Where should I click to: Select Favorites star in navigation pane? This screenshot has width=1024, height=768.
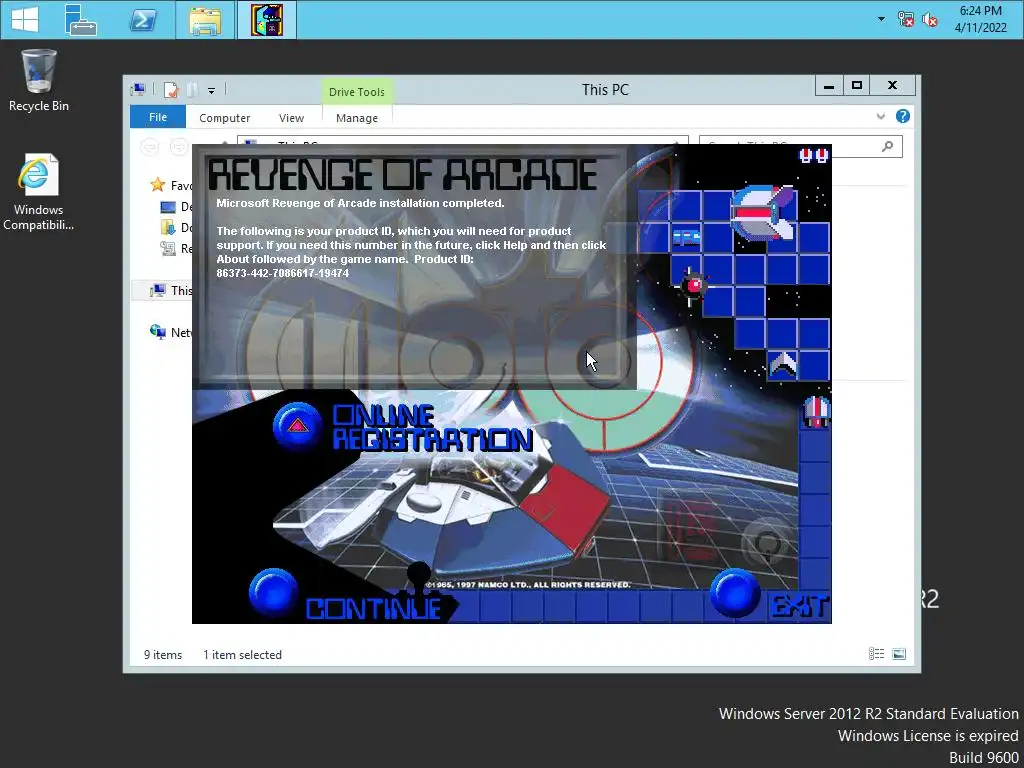157,185
